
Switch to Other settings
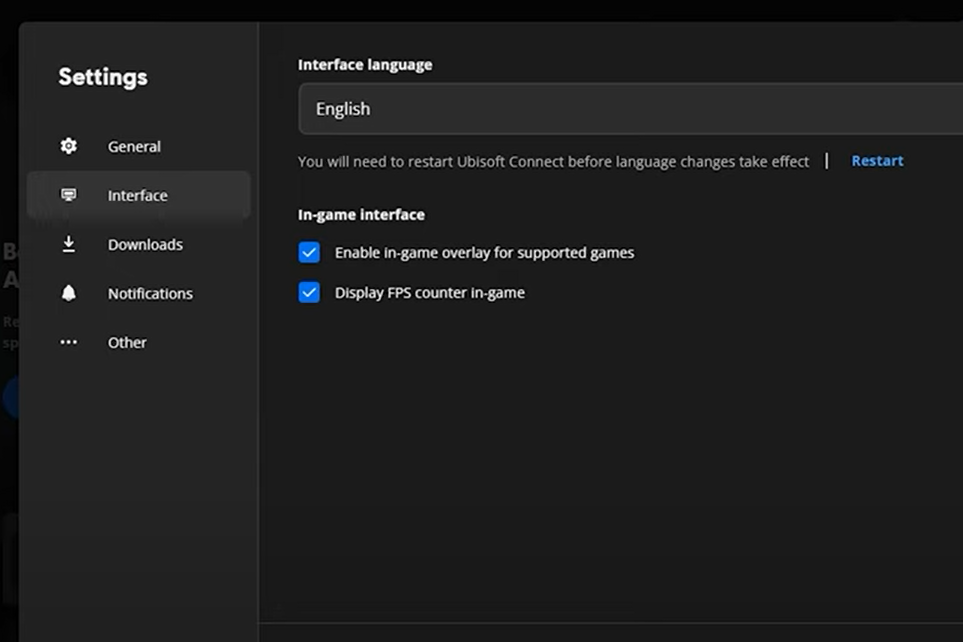coord(139,343)
